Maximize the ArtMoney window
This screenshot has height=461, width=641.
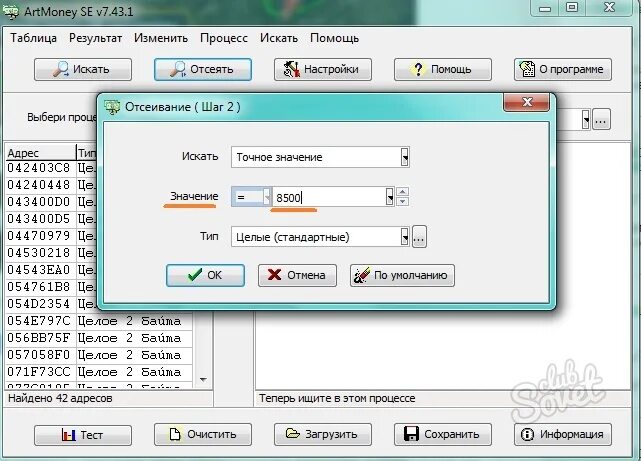(572, 7)
